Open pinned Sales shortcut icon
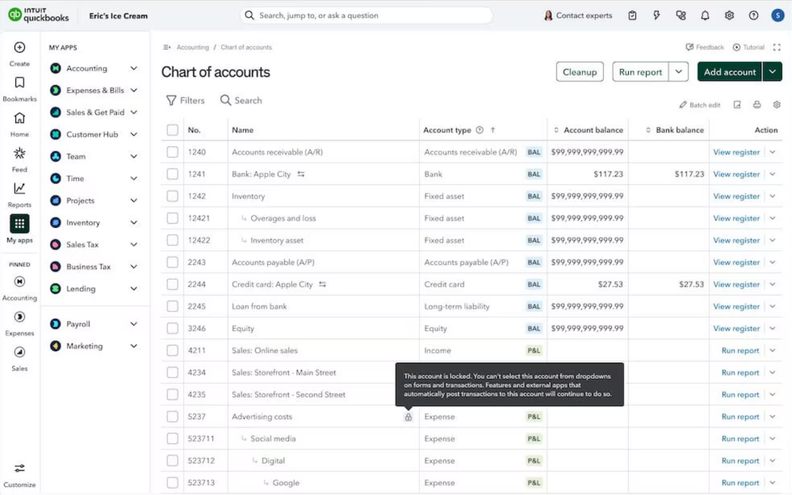Image resolution: width=792 pixels, height=495 pixels. 19,352
